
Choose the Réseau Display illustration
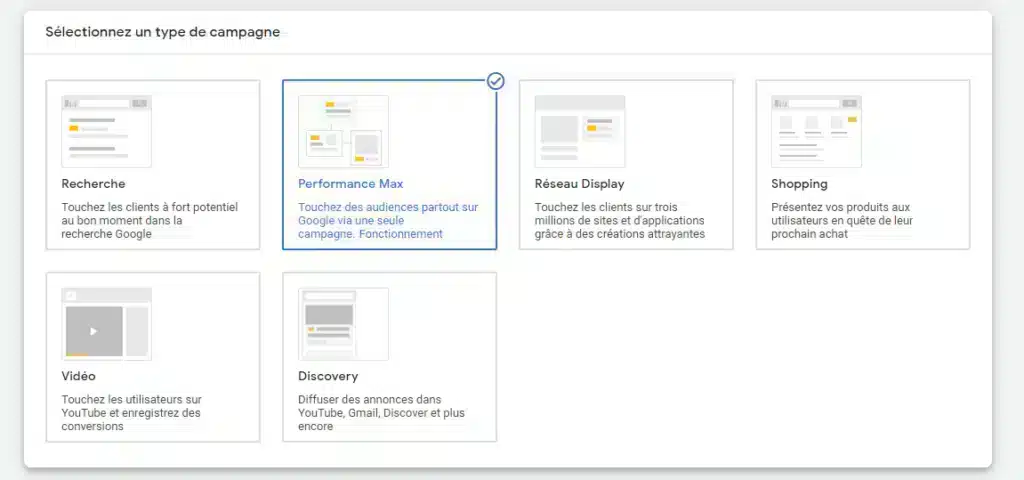point(580,131)
